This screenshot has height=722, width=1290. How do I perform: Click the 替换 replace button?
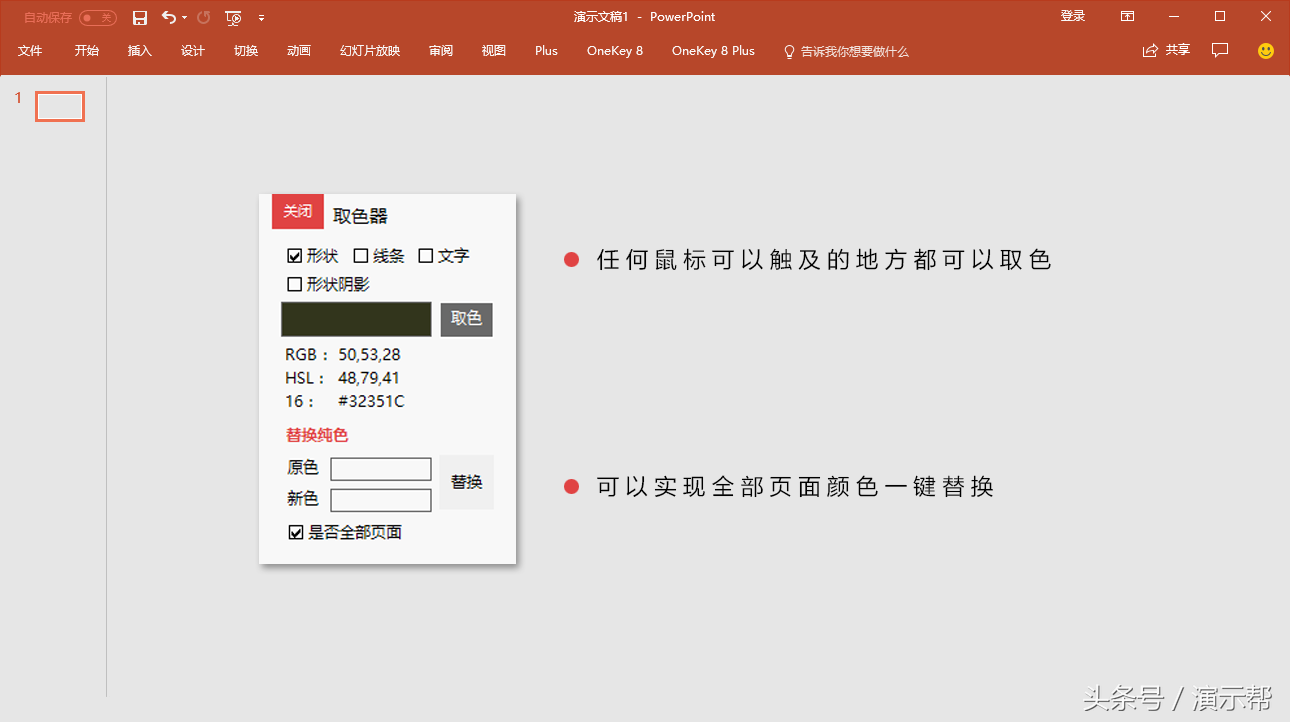click(x=467, y=483)
